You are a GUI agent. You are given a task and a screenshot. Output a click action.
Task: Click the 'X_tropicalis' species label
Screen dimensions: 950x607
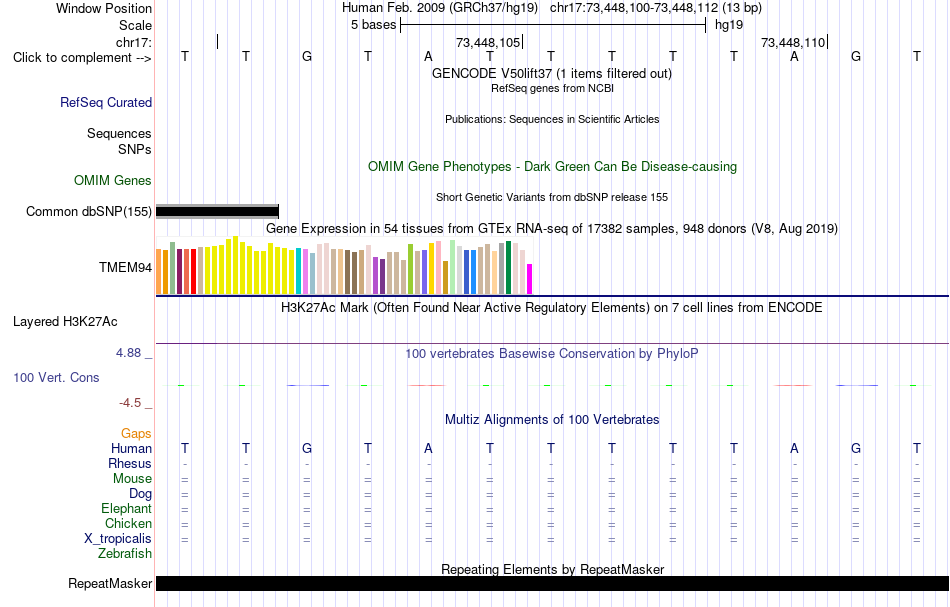tap(118, 539)
